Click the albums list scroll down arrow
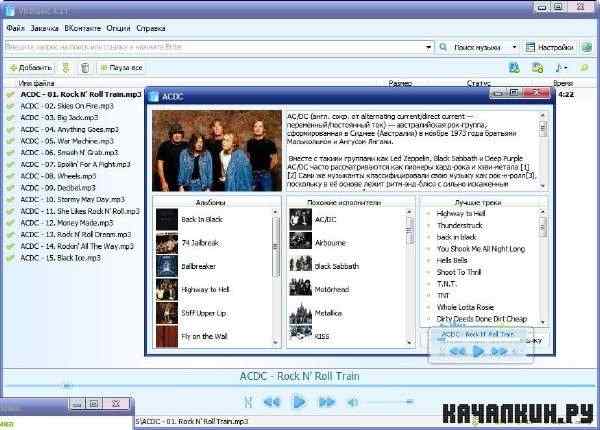 pyautogui.click(x=276, y=343)
